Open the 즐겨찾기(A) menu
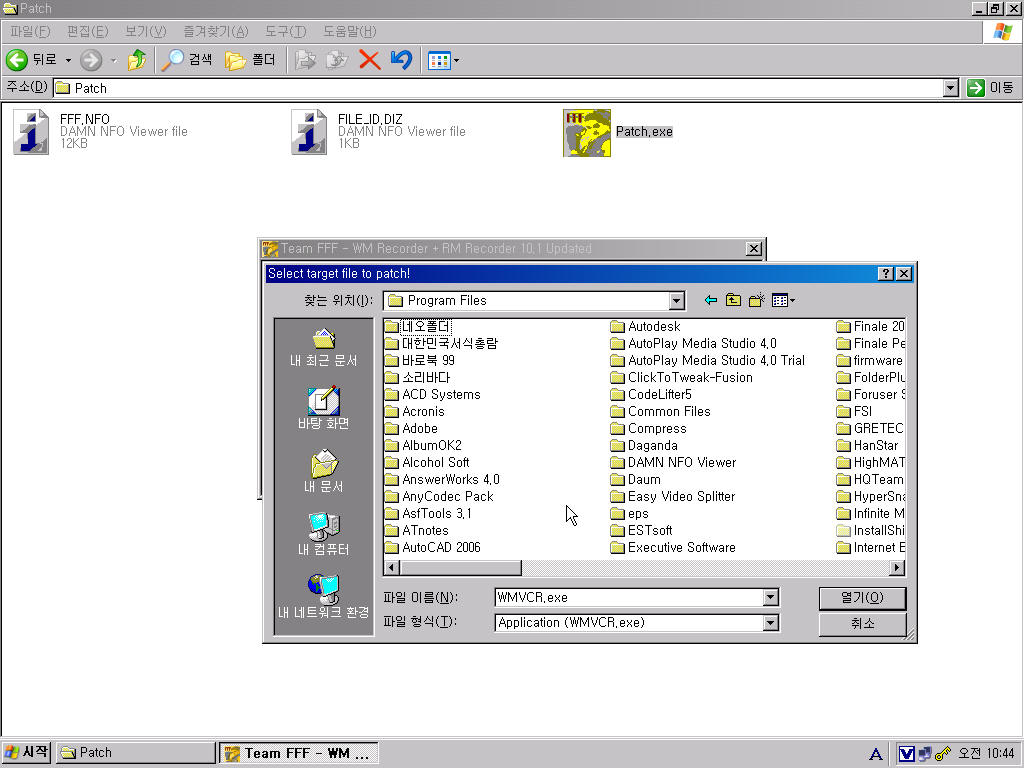1024x768 pixels. tap(216, 31)
